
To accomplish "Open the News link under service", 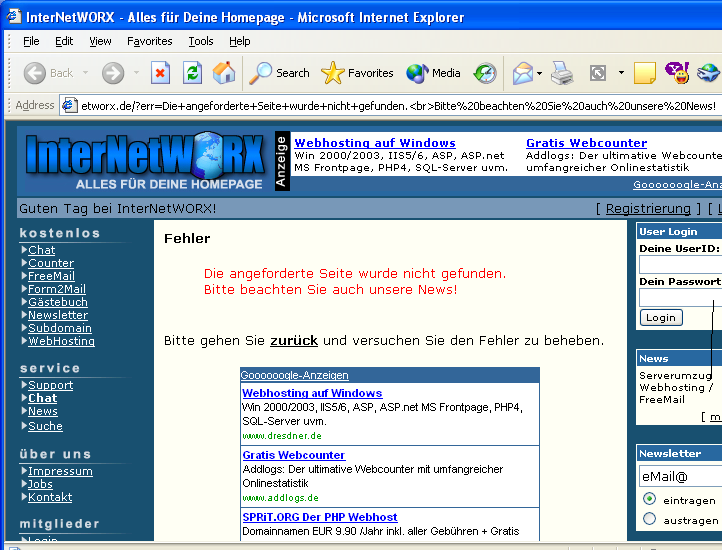I will pos(43,411).
